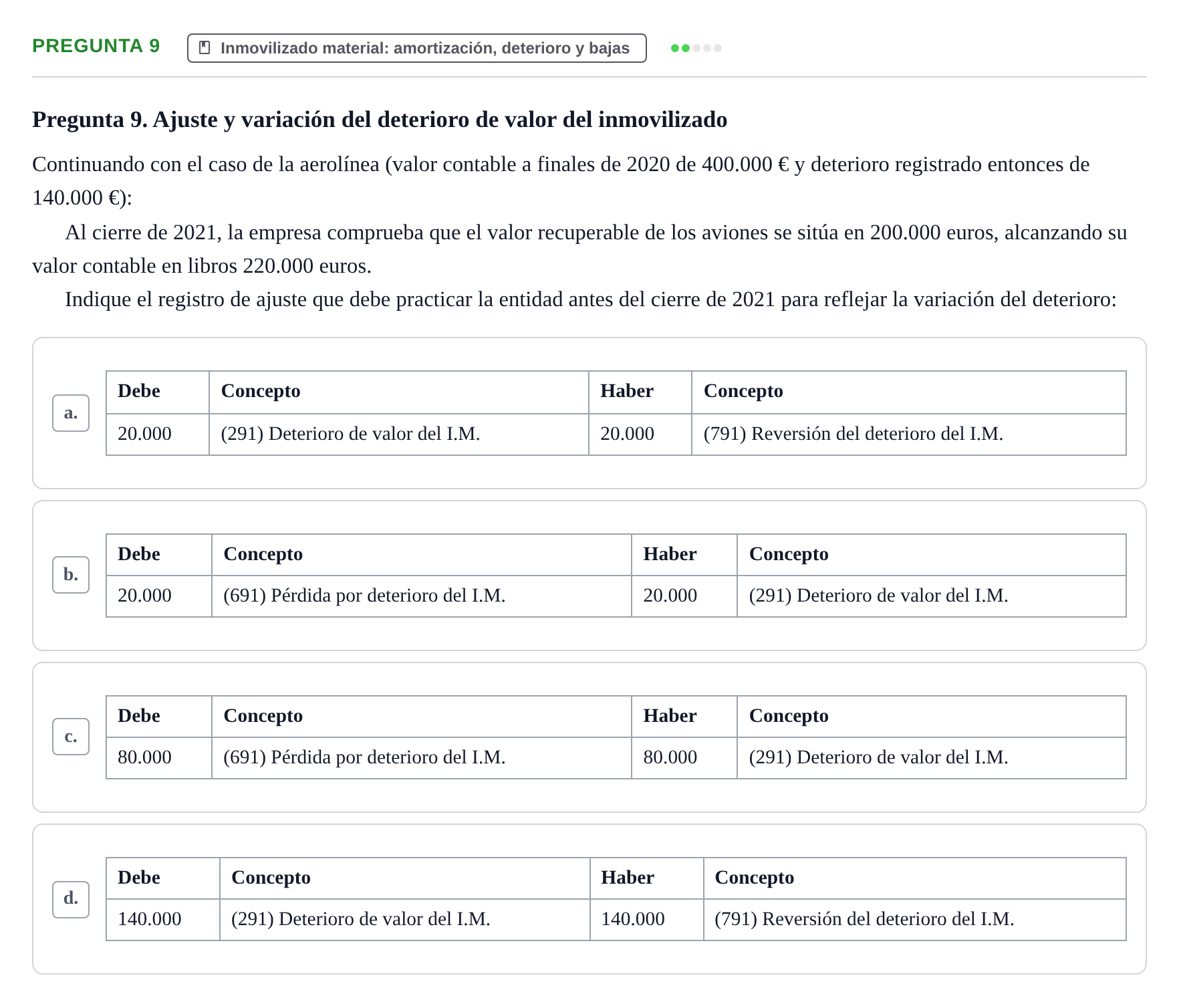Click the book icon in the topic tag
1179x1008 pixels.
205,48
